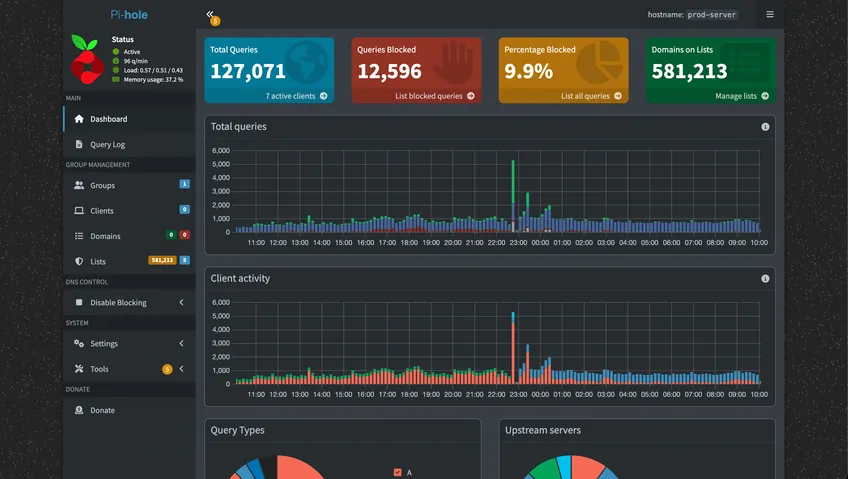Viewport: 848px width, 479px height.
Task: Click the arrow icon beside Manage lists
Action: point(765,96)
